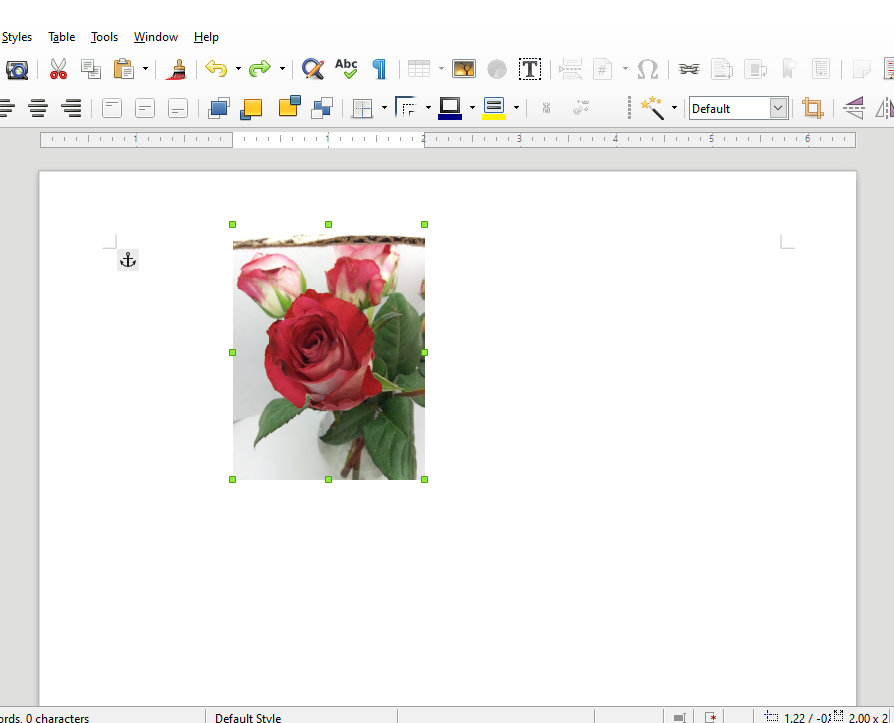Crop the selected image
894x723 pixels.
click(x=813, y=107)
